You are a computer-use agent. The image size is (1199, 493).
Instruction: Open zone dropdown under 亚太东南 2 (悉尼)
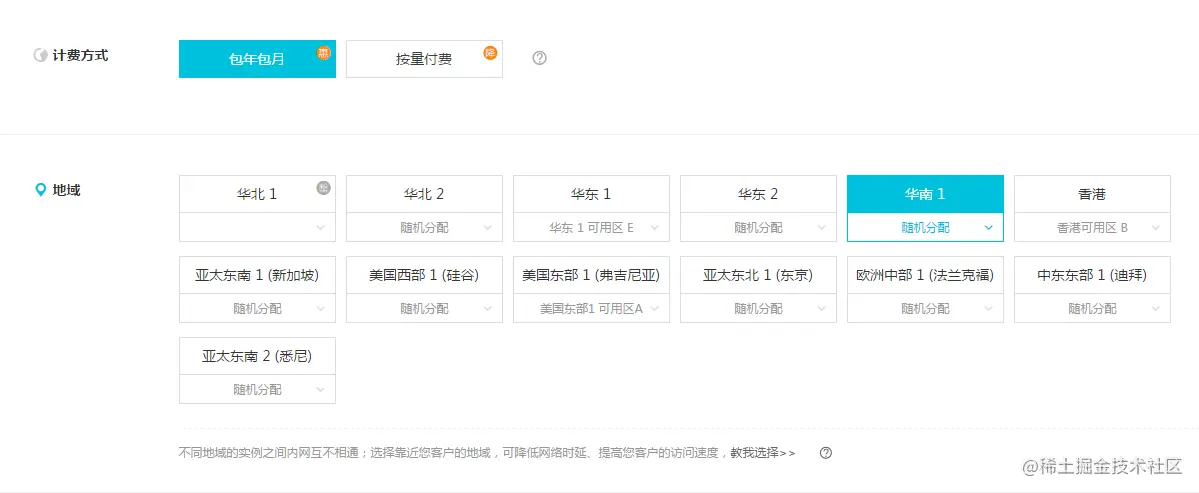tap(257, 389)
